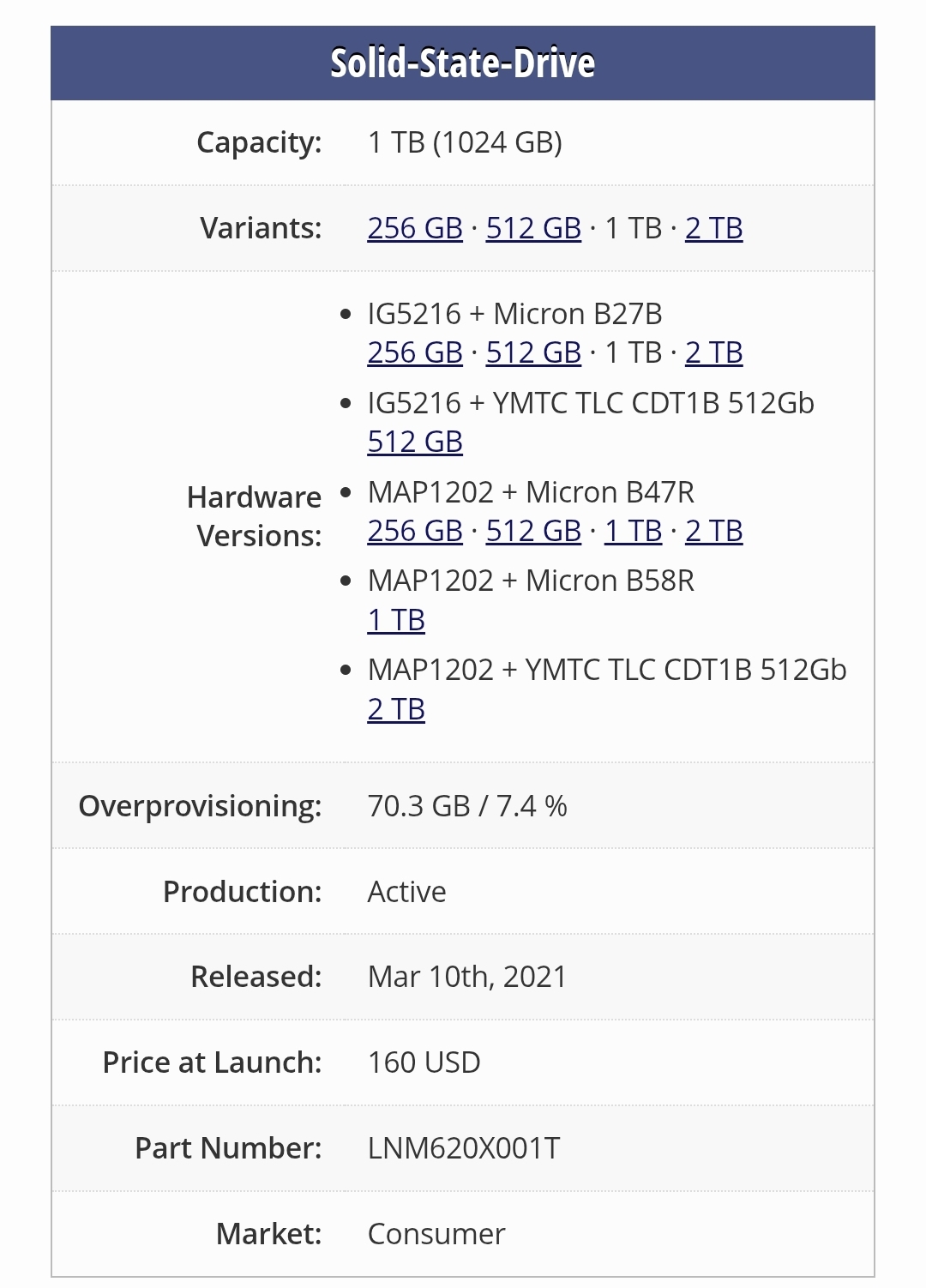Click the overprovisioning value 70.3 GB / 7.4 %

[467, 806]
